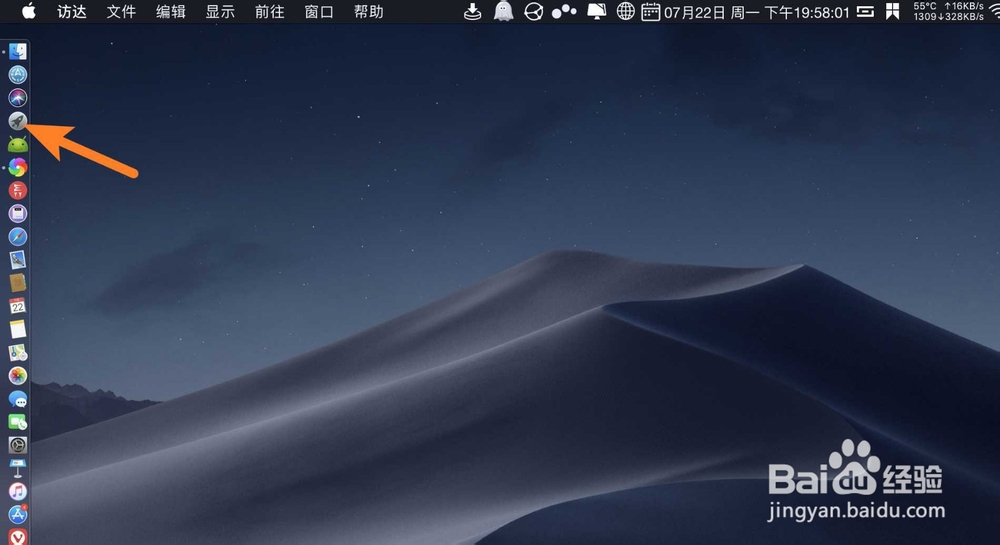This screenshot has height=545, width=1000.
Task: Click the bookmark-shaped menu bar icon
Action: click(892, 11)
